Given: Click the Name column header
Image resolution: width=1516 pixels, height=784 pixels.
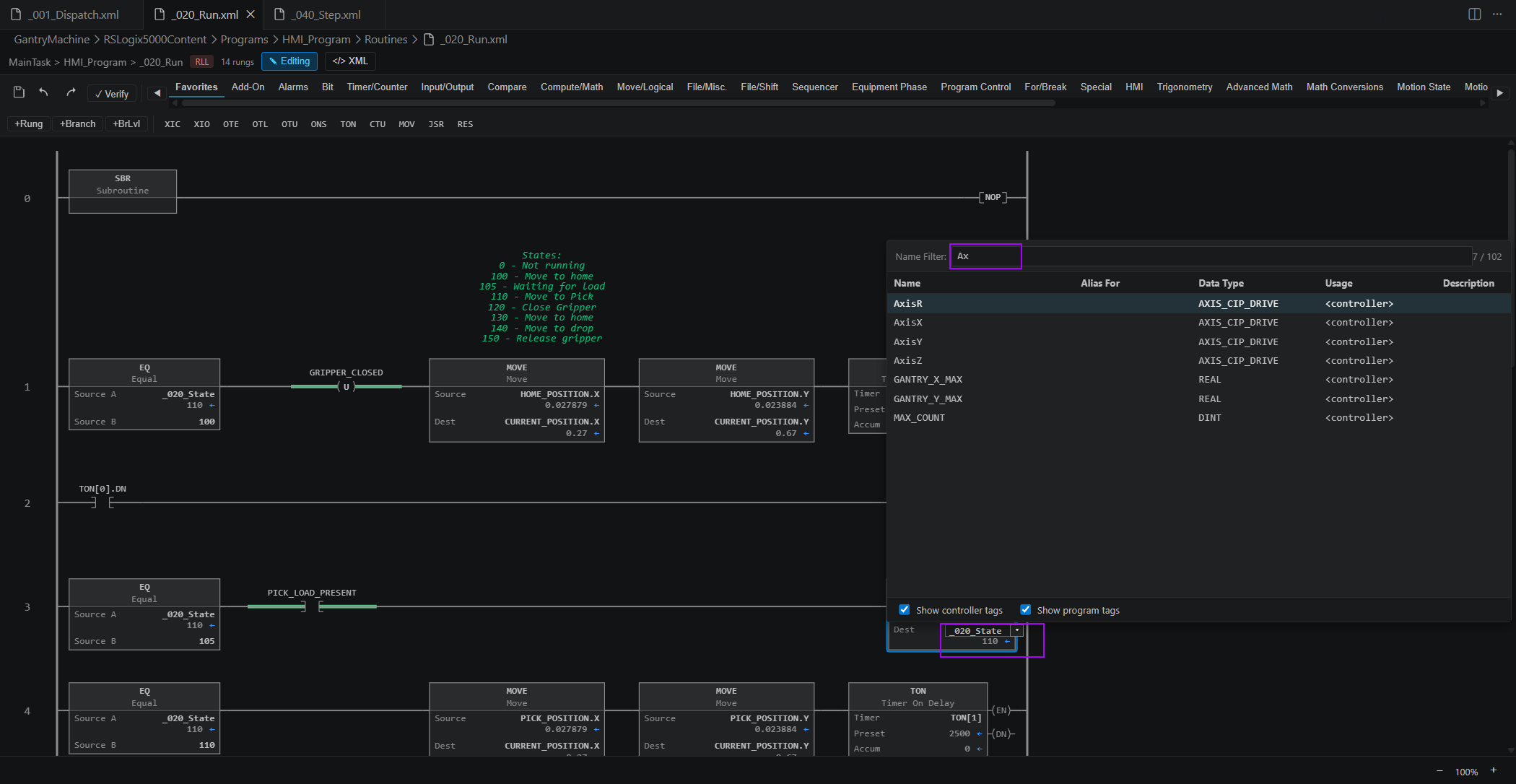Looking at the screenshot, I should tap(907, 283).
